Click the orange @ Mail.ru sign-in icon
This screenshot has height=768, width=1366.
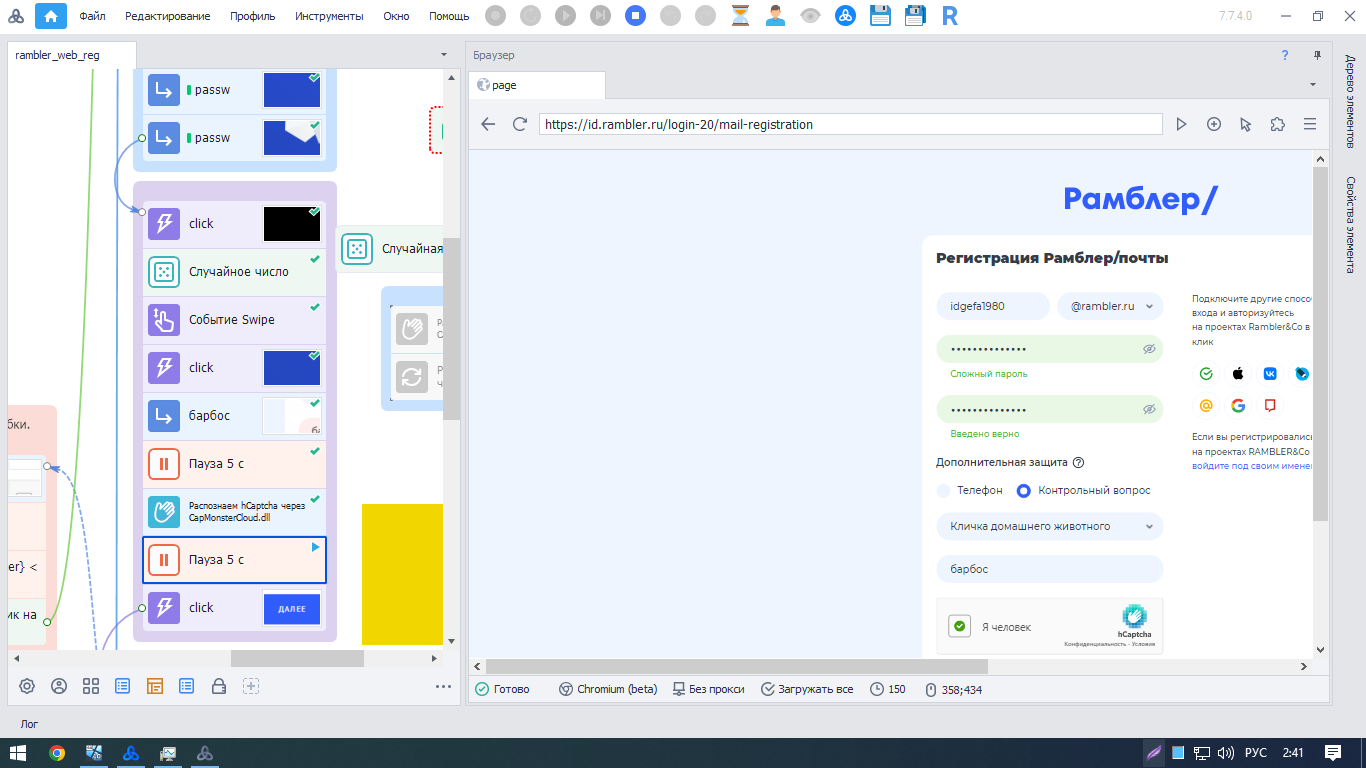click(1206, 406)
